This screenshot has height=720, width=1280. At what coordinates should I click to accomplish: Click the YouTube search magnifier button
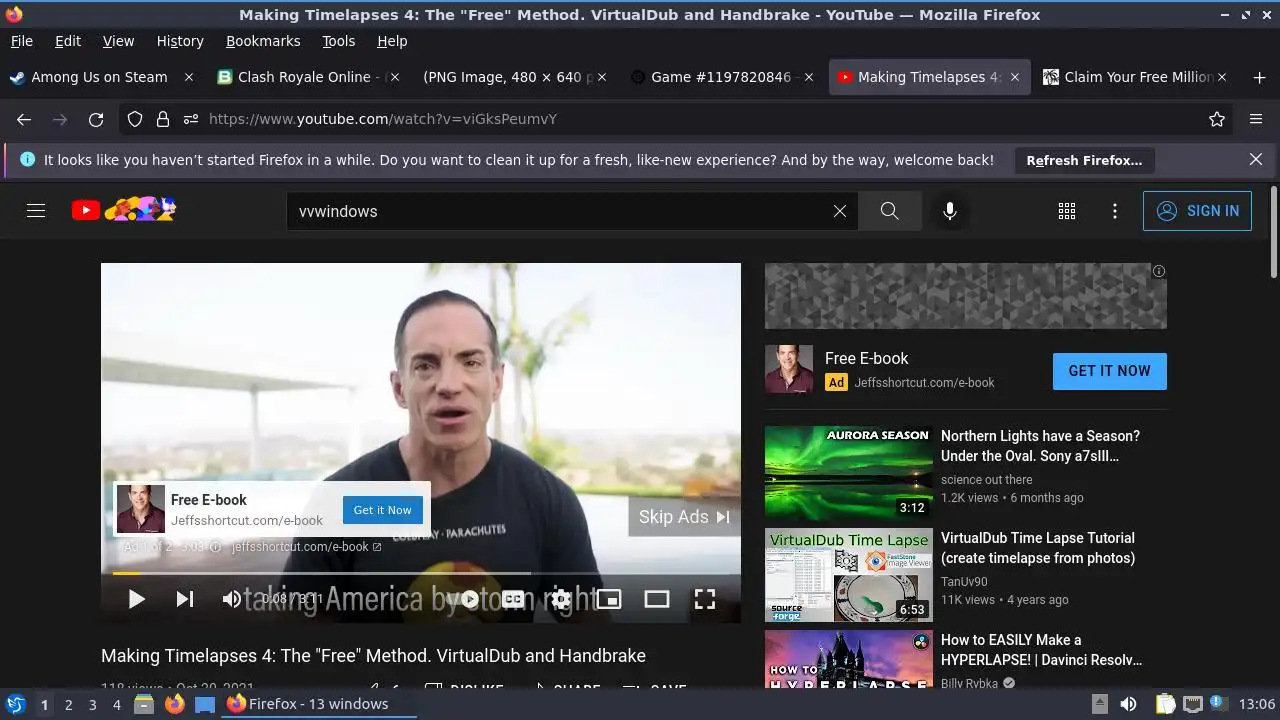pyautogui.click(x=889, y=211)
